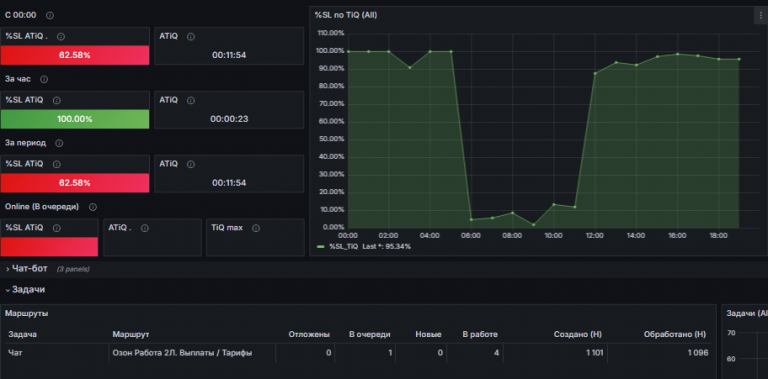Screen dimensions: 768x379
Task: Sort table by Маршрут column header
Action: (131, 334)
